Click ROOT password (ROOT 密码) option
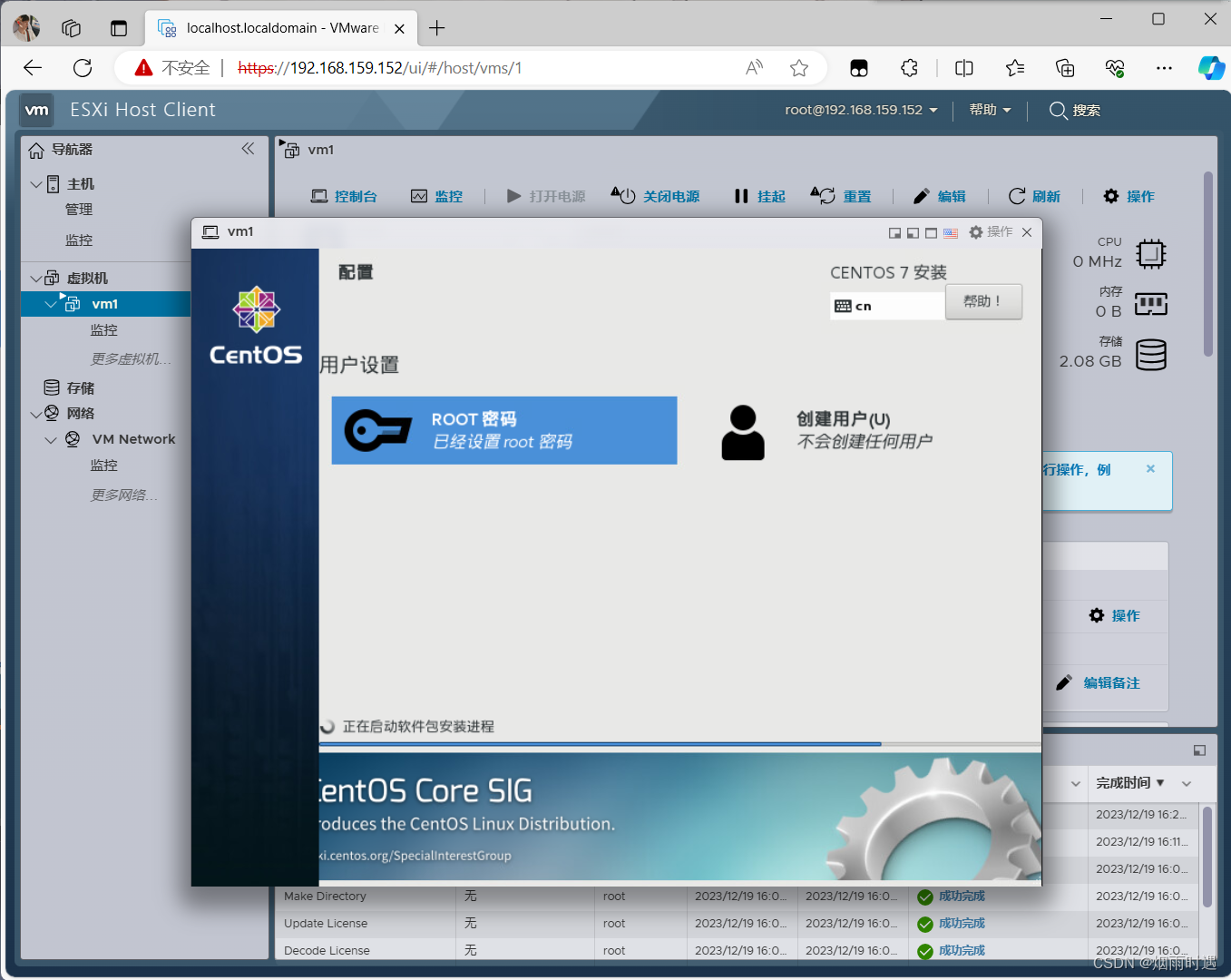Viewport: 1231px width, 980px height. click(x=504, y=430)
